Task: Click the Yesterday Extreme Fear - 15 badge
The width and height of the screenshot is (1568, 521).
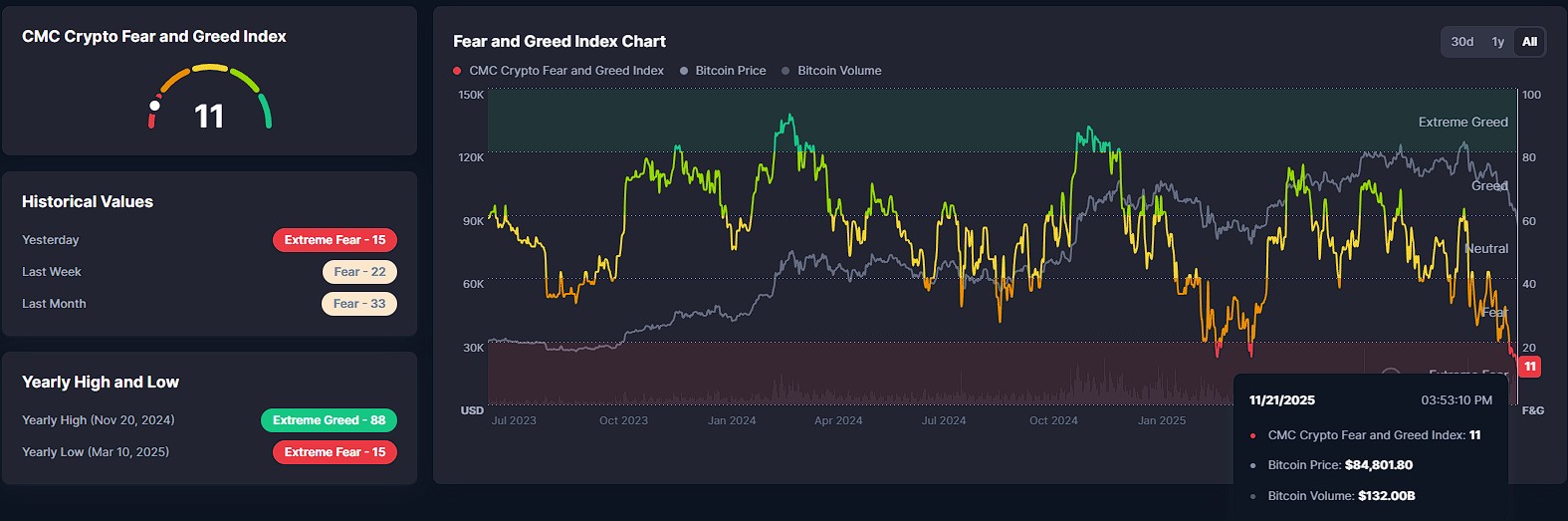Action: [x=335, y=240]
